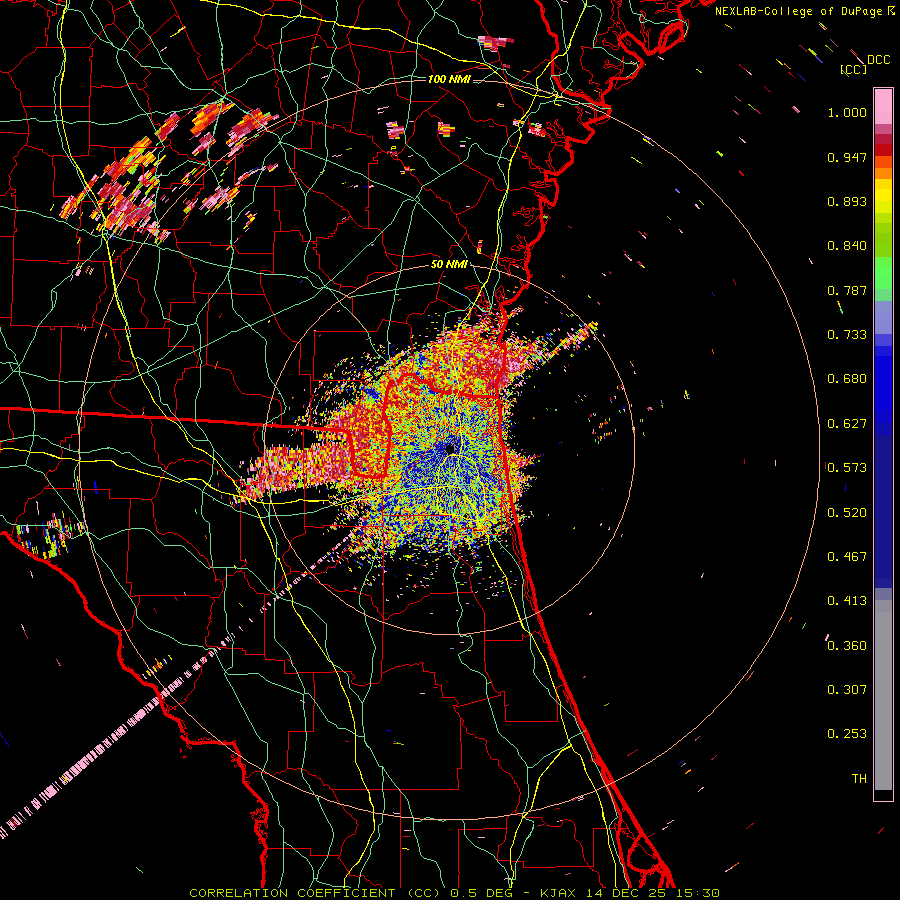Click the 0.840 color scale label
This screenshot has width=900, height=900.
point(847,246)
